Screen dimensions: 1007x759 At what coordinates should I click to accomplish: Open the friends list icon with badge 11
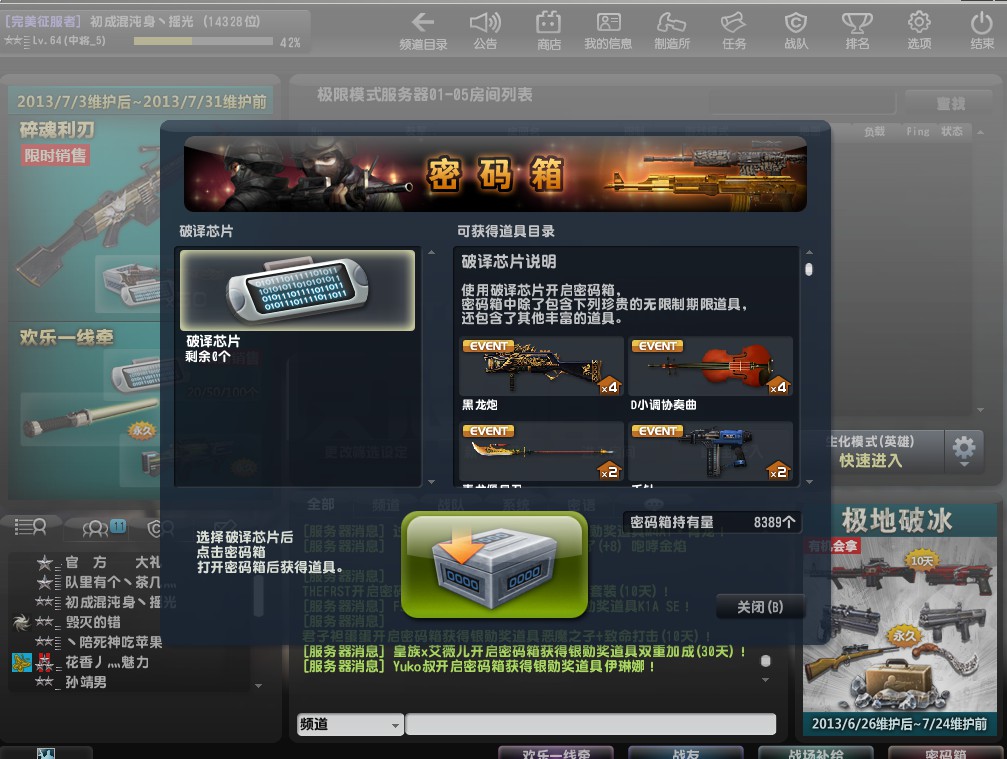coord(103,528)
